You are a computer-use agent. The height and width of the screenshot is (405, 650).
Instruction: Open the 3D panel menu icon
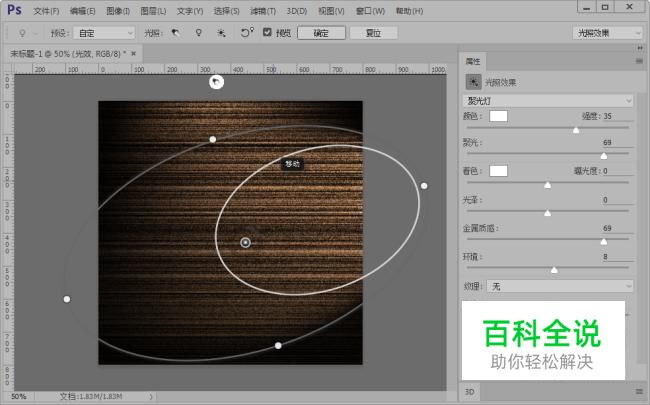[x=639, y=391]
